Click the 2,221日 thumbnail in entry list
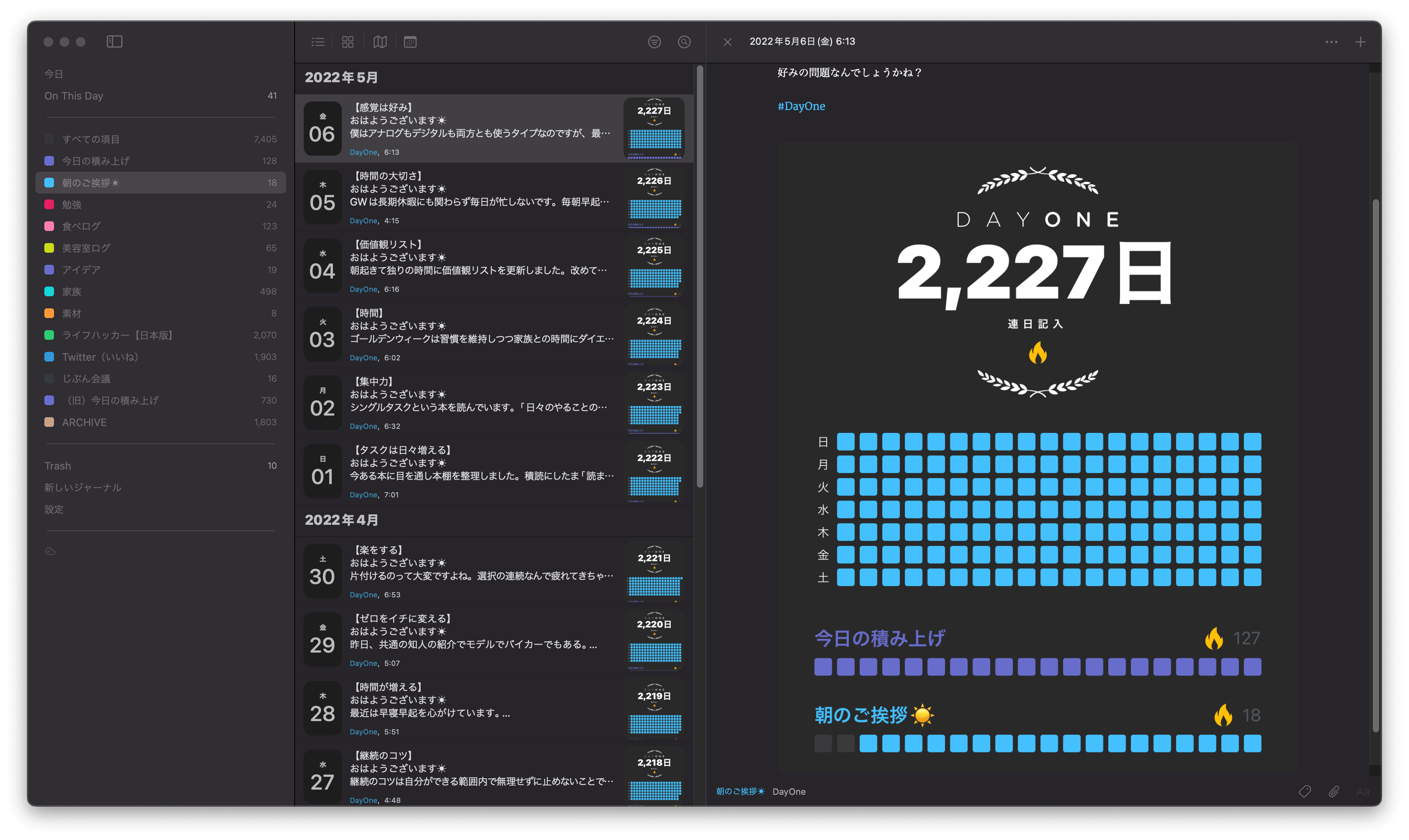This screenshot has height=840, width=1409. click(x=654, y=572)
